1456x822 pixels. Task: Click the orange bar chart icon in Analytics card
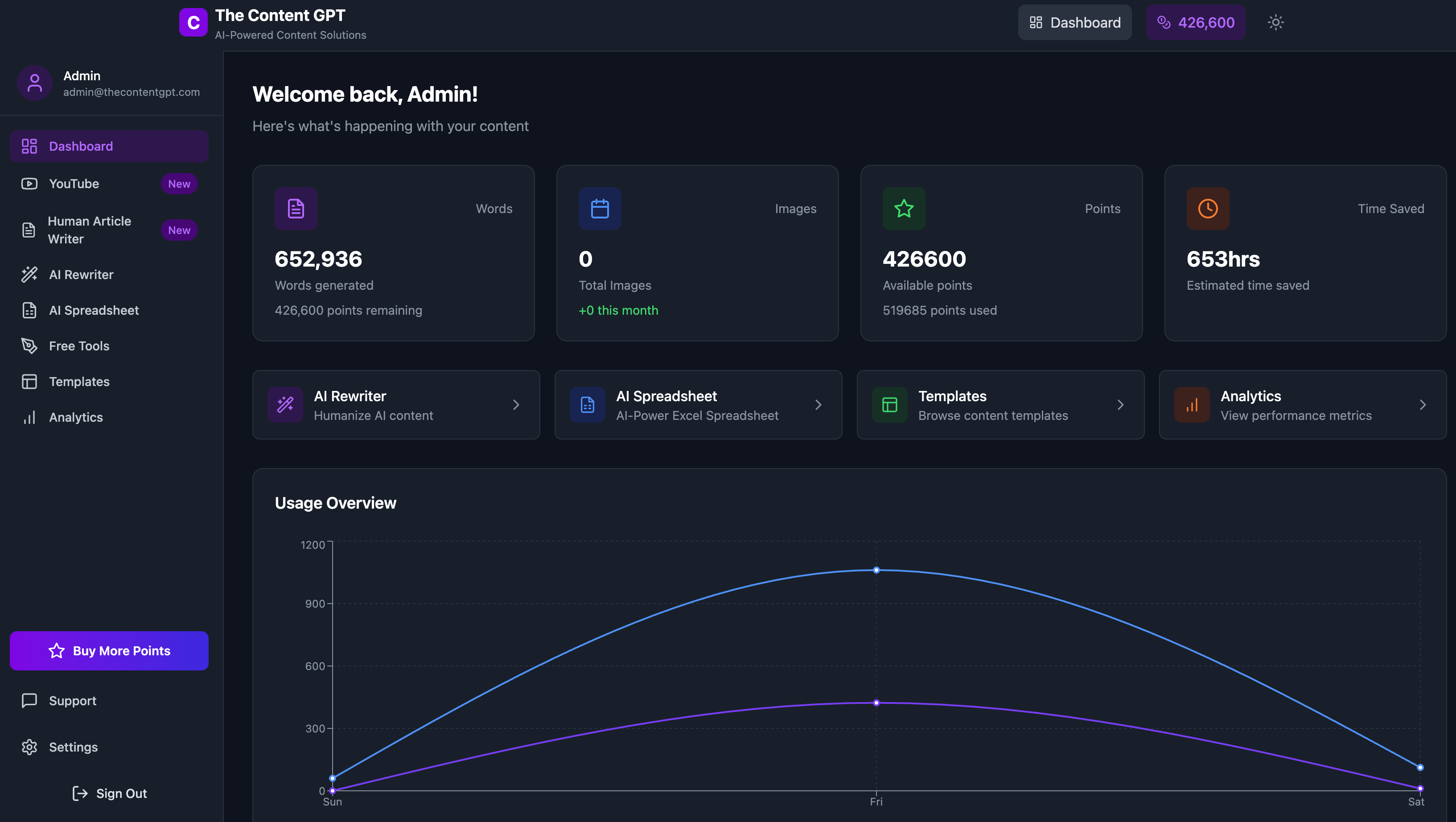[1192, 405]
